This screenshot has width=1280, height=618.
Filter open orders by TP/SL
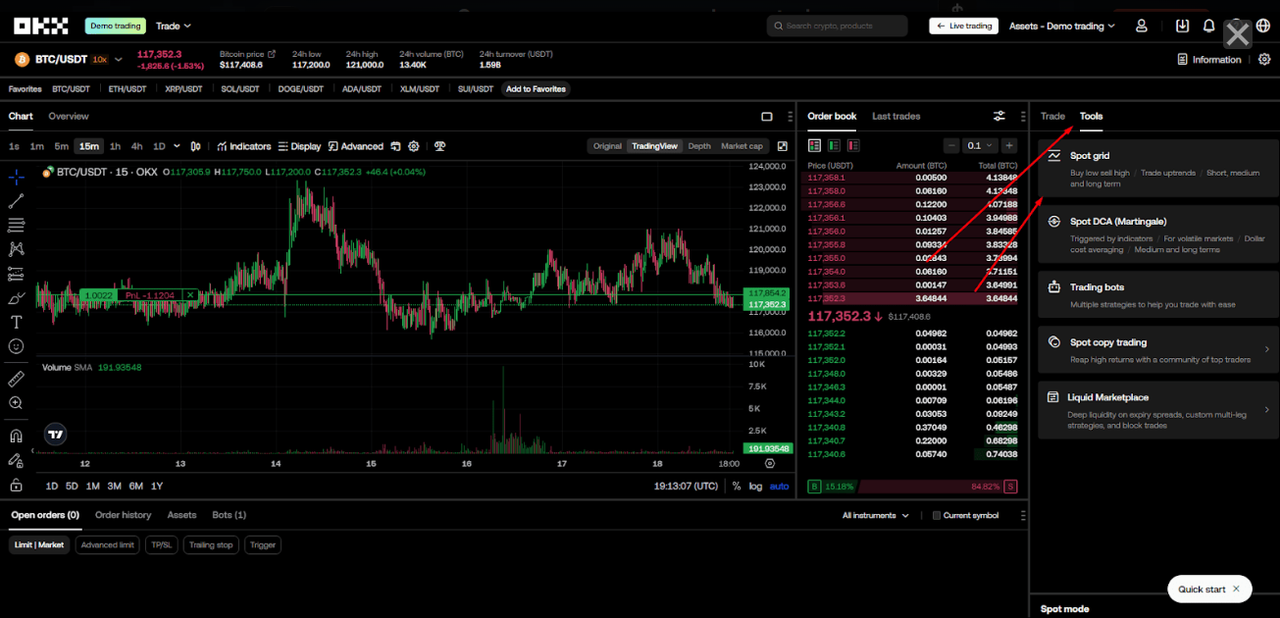(160, 545)
